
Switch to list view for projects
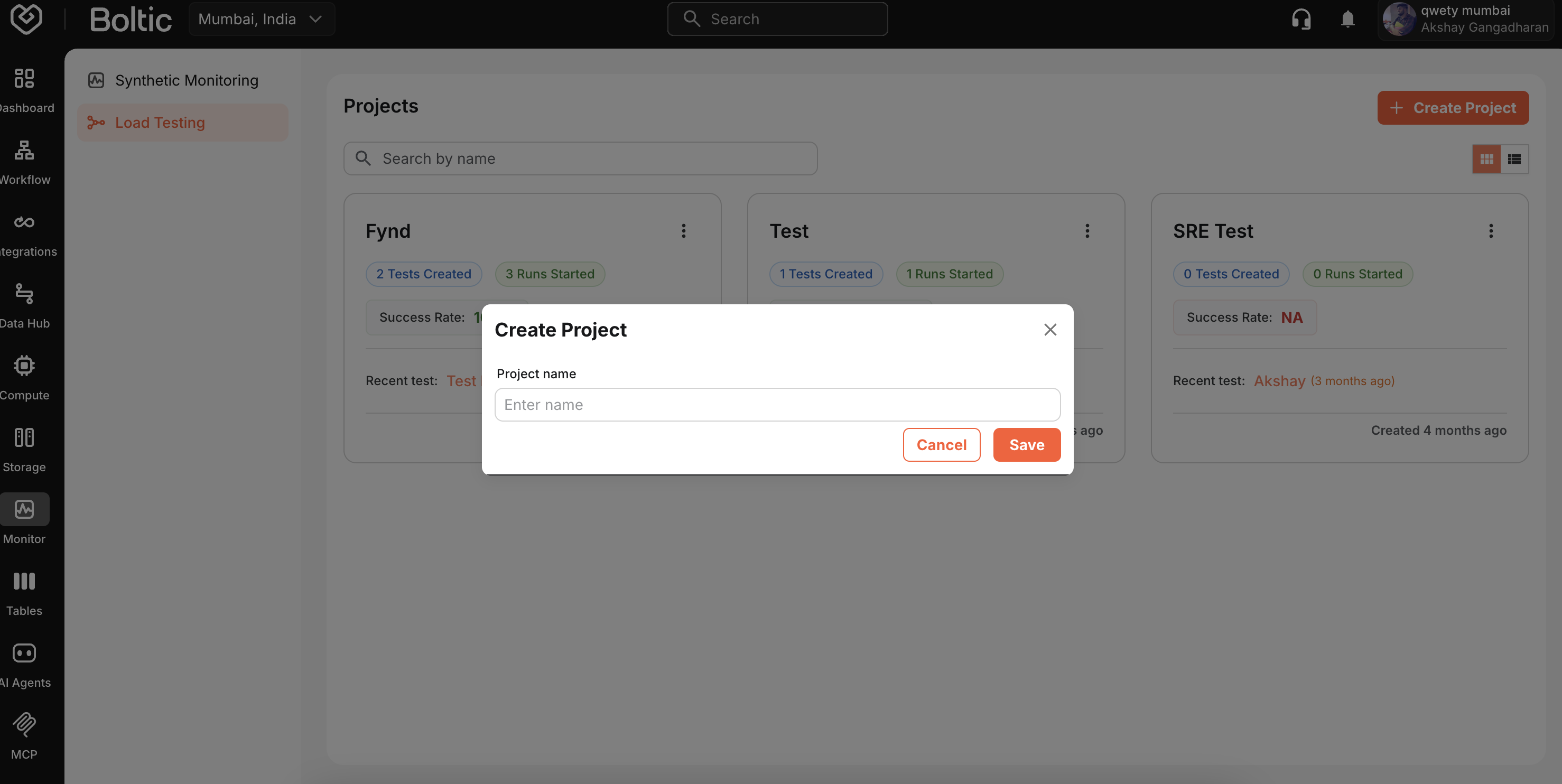pyautogui.click(x=1514, y=158)
